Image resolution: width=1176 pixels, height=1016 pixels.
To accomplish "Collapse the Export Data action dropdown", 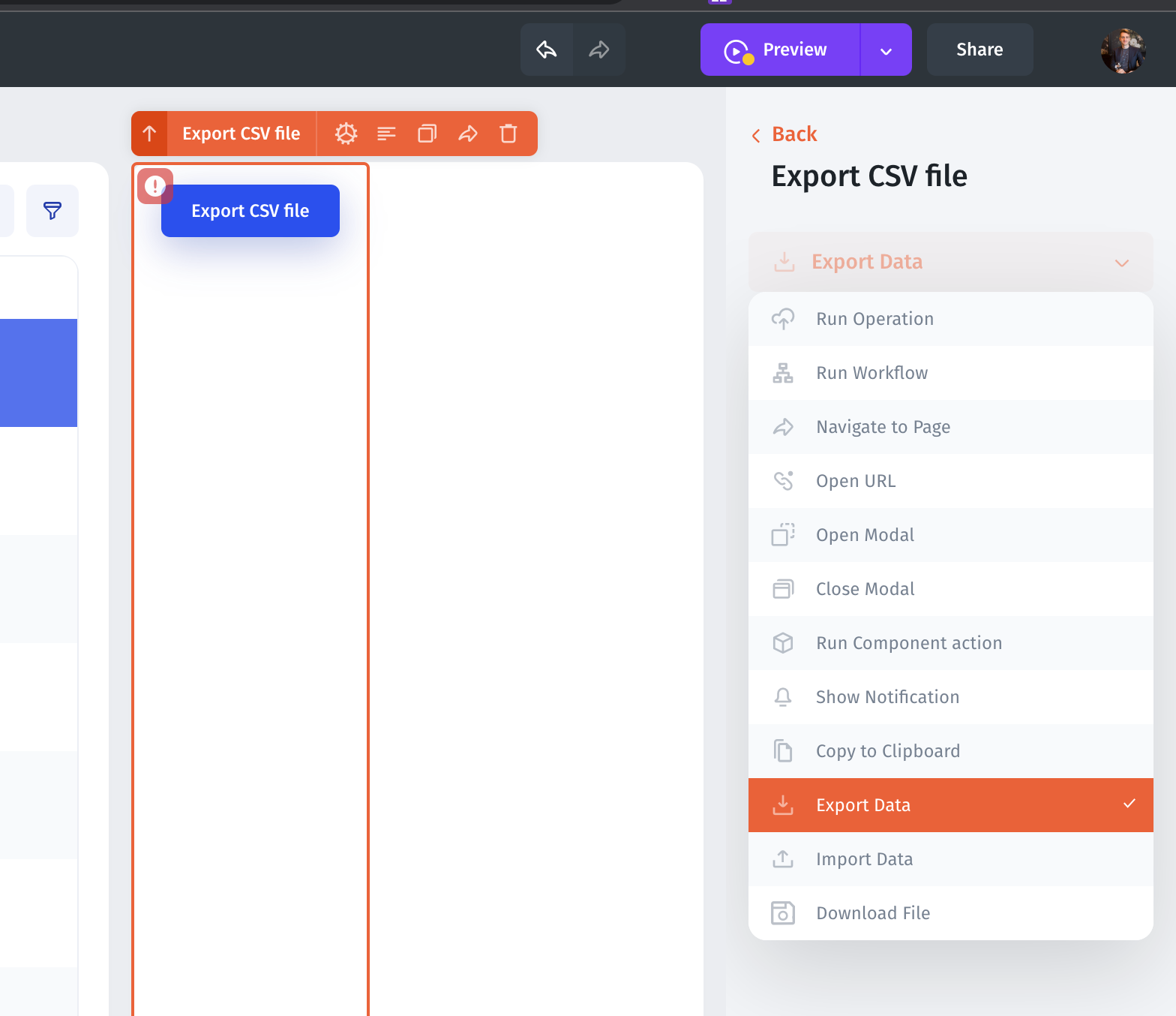I will pos(951,262).
